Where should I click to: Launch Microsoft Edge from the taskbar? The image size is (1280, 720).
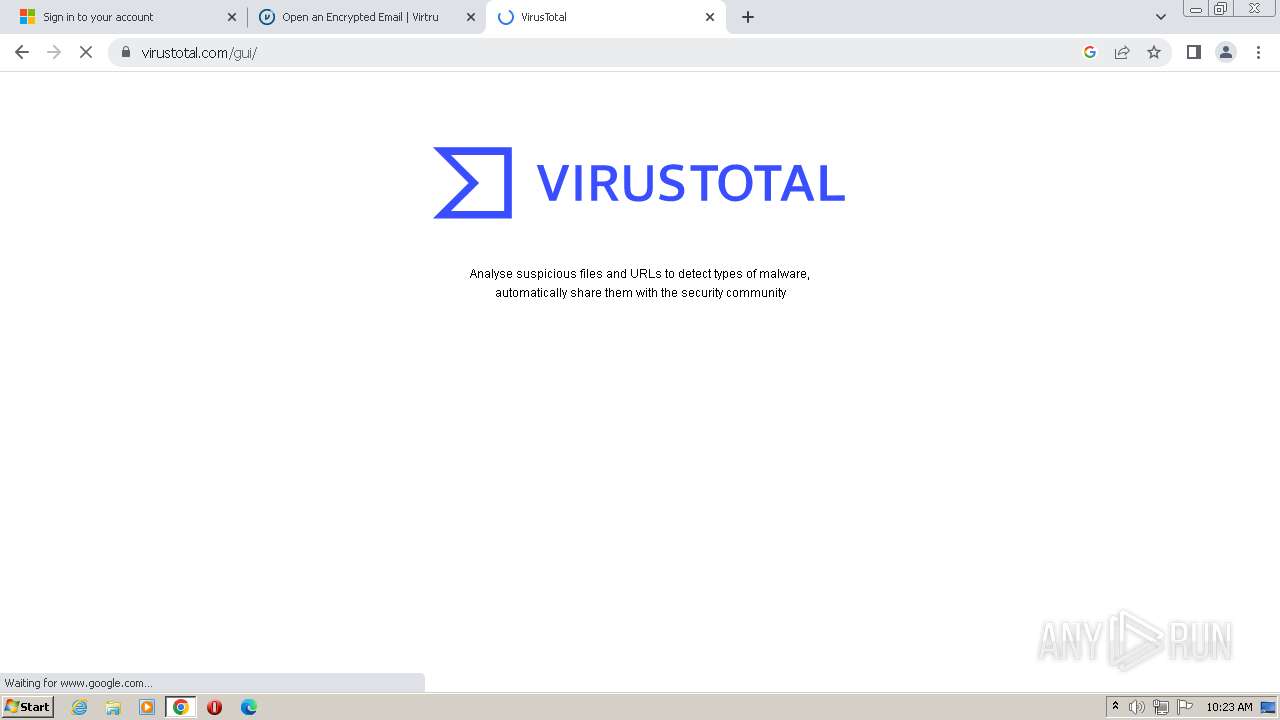249,707
